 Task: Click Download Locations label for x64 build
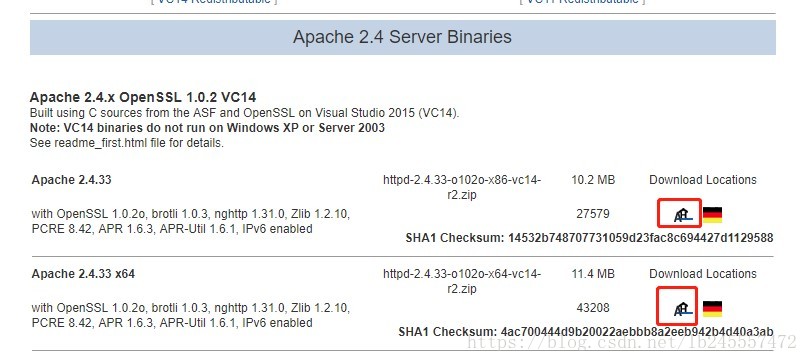pos(703,274)
